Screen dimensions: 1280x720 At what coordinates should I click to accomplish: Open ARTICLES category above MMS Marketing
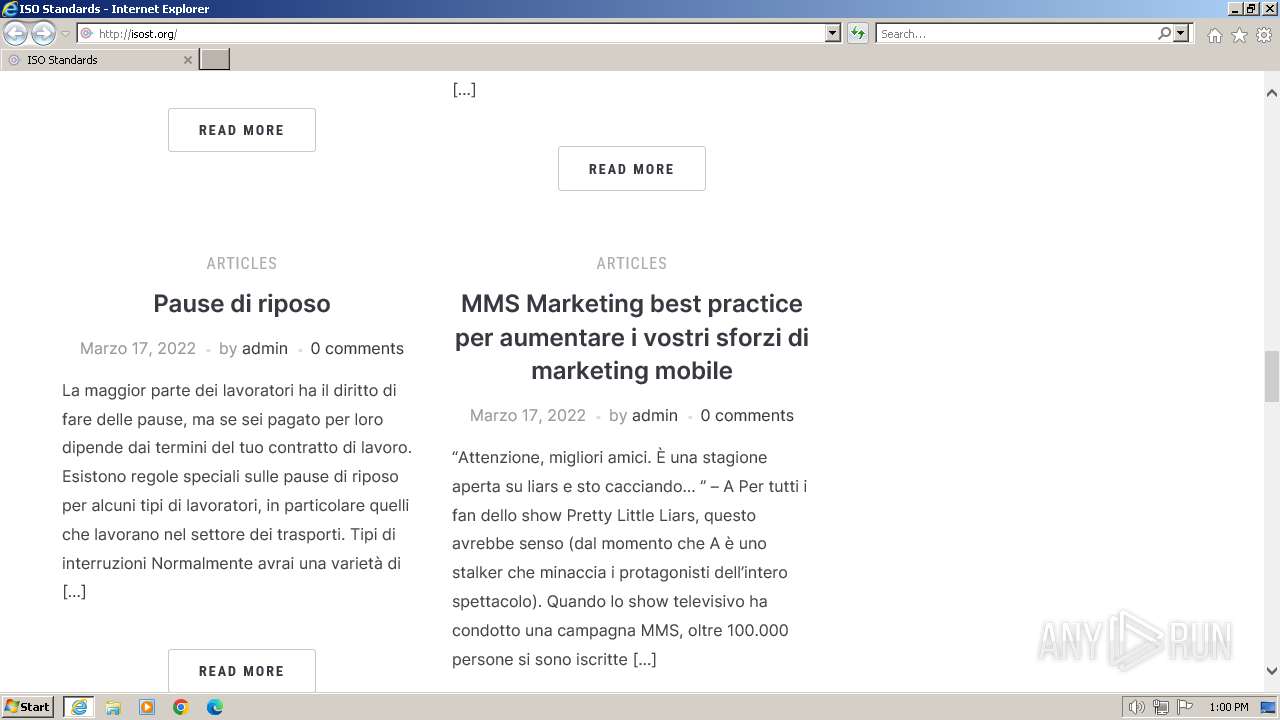click(632, 263)
